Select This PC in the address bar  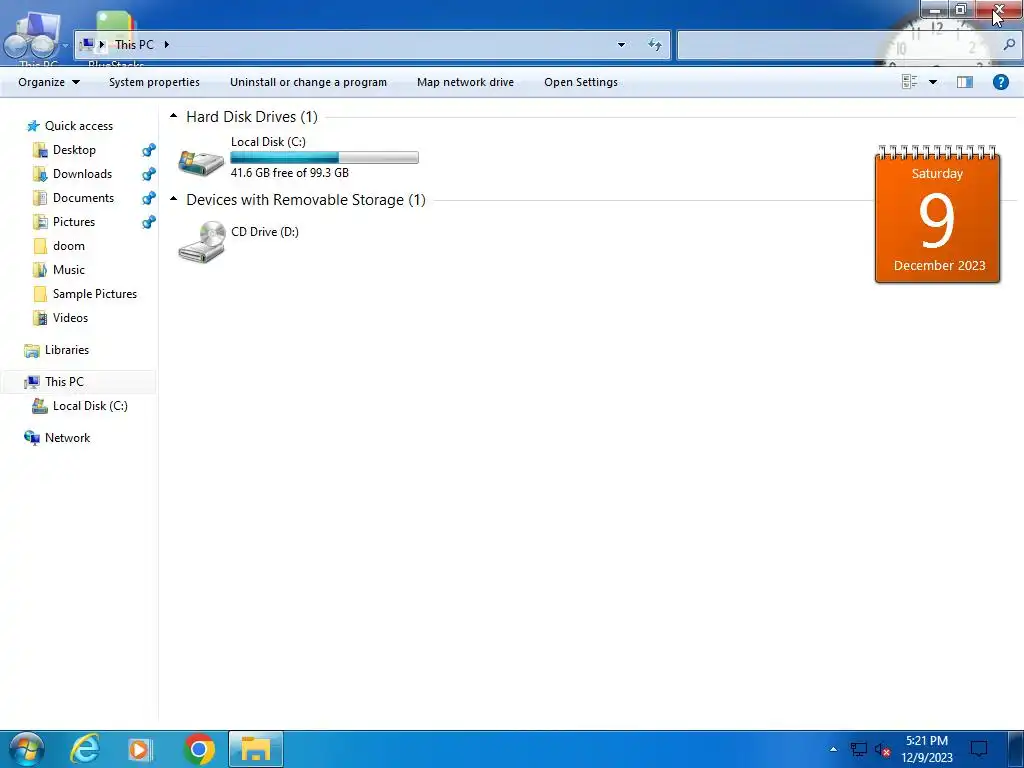135,44
